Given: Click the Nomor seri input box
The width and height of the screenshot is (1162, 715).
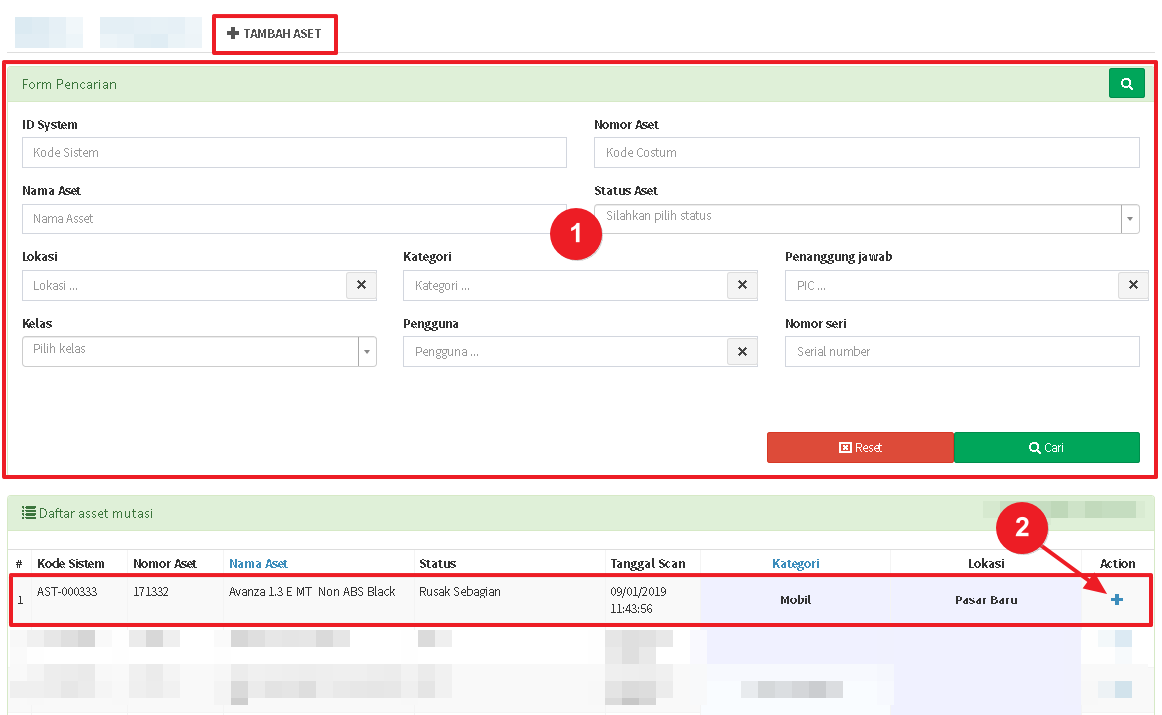Looking at the screenshot, I should 961,352.
